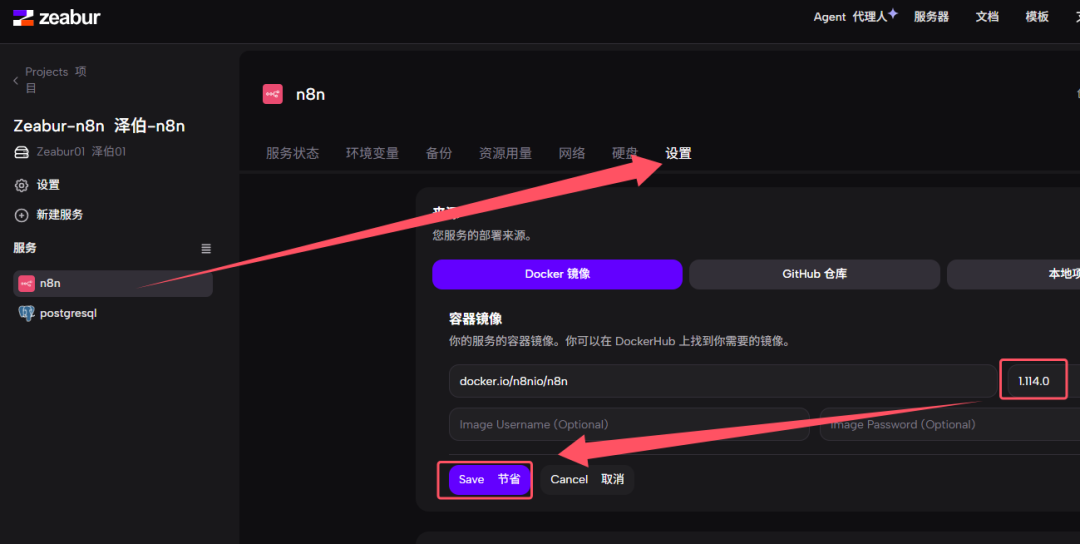Switch to the 设置 tab

678,154
